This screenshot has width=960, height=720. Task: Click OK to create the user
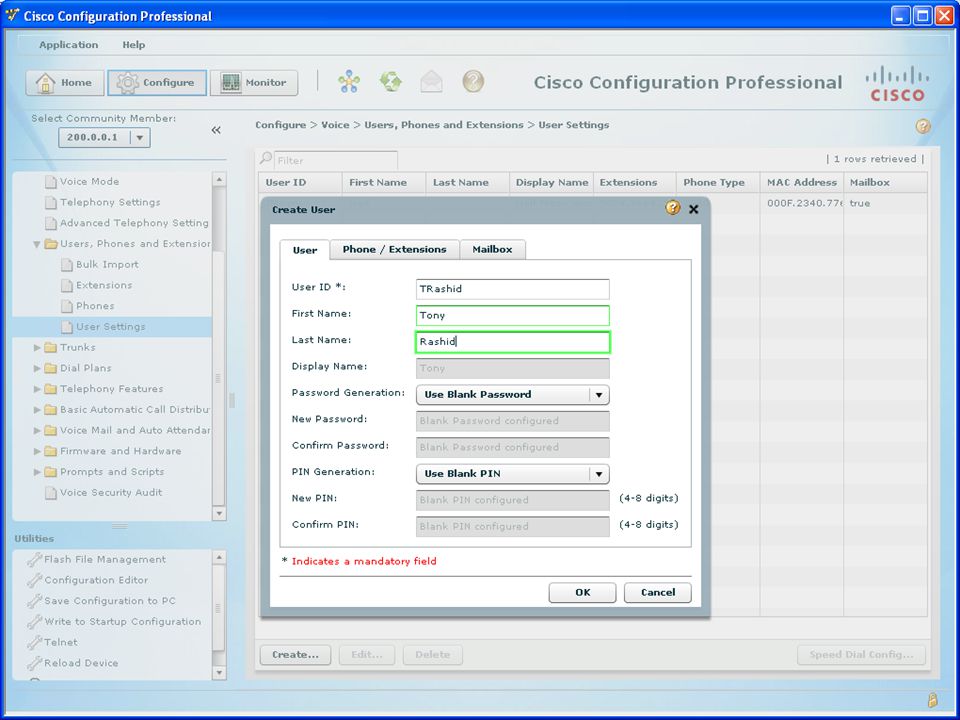[582, 593]
